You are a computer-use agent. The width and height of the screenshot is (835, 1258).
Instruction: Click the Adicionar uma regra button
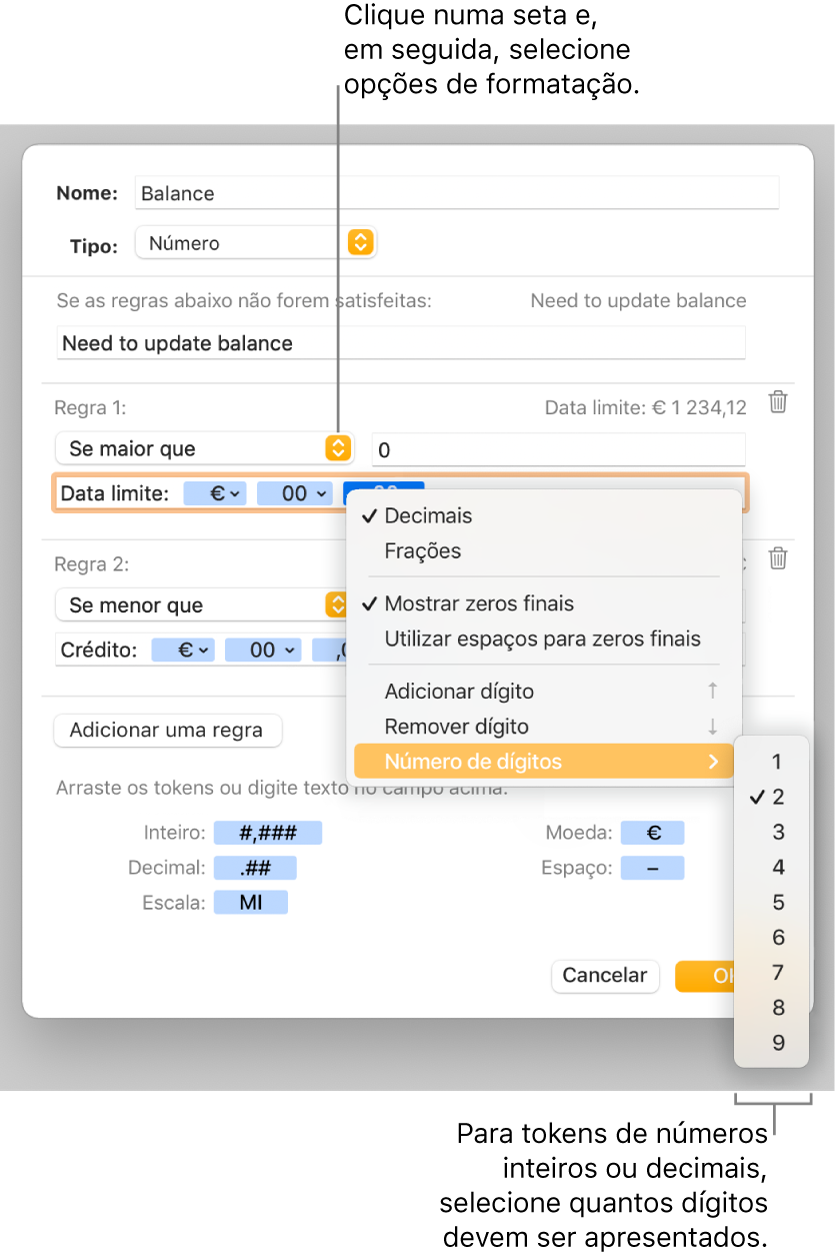coord(167,730)
